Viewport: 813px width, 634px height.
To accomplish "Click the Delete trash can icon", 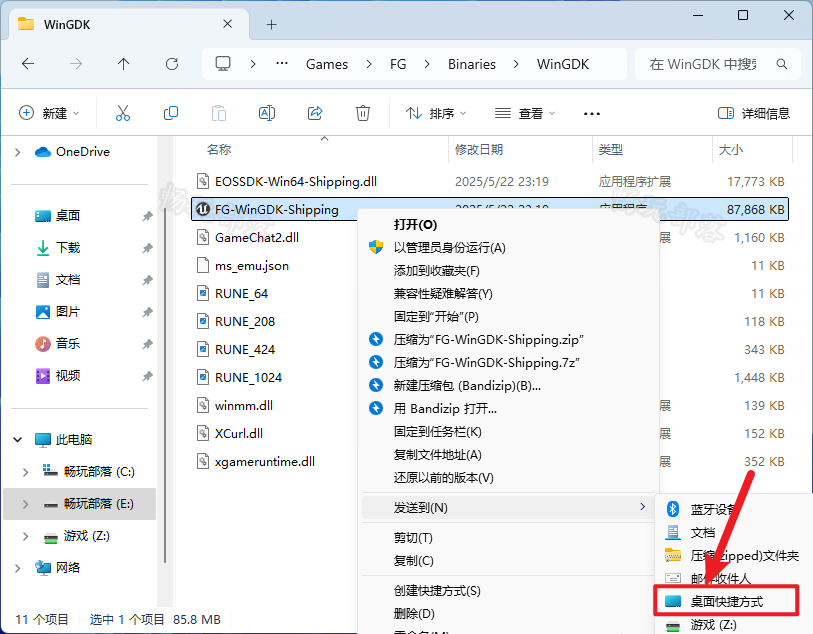I will point(362,113).
